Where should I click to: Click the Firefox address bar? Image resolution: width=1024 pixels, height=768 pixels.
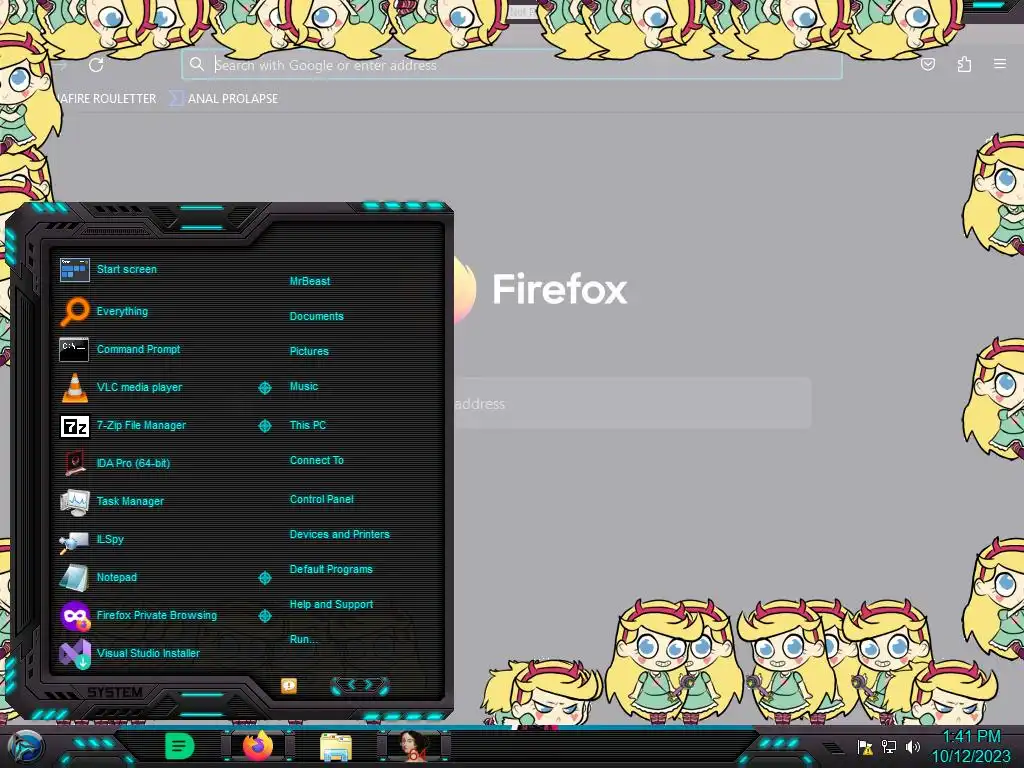(x=511, y=65)
